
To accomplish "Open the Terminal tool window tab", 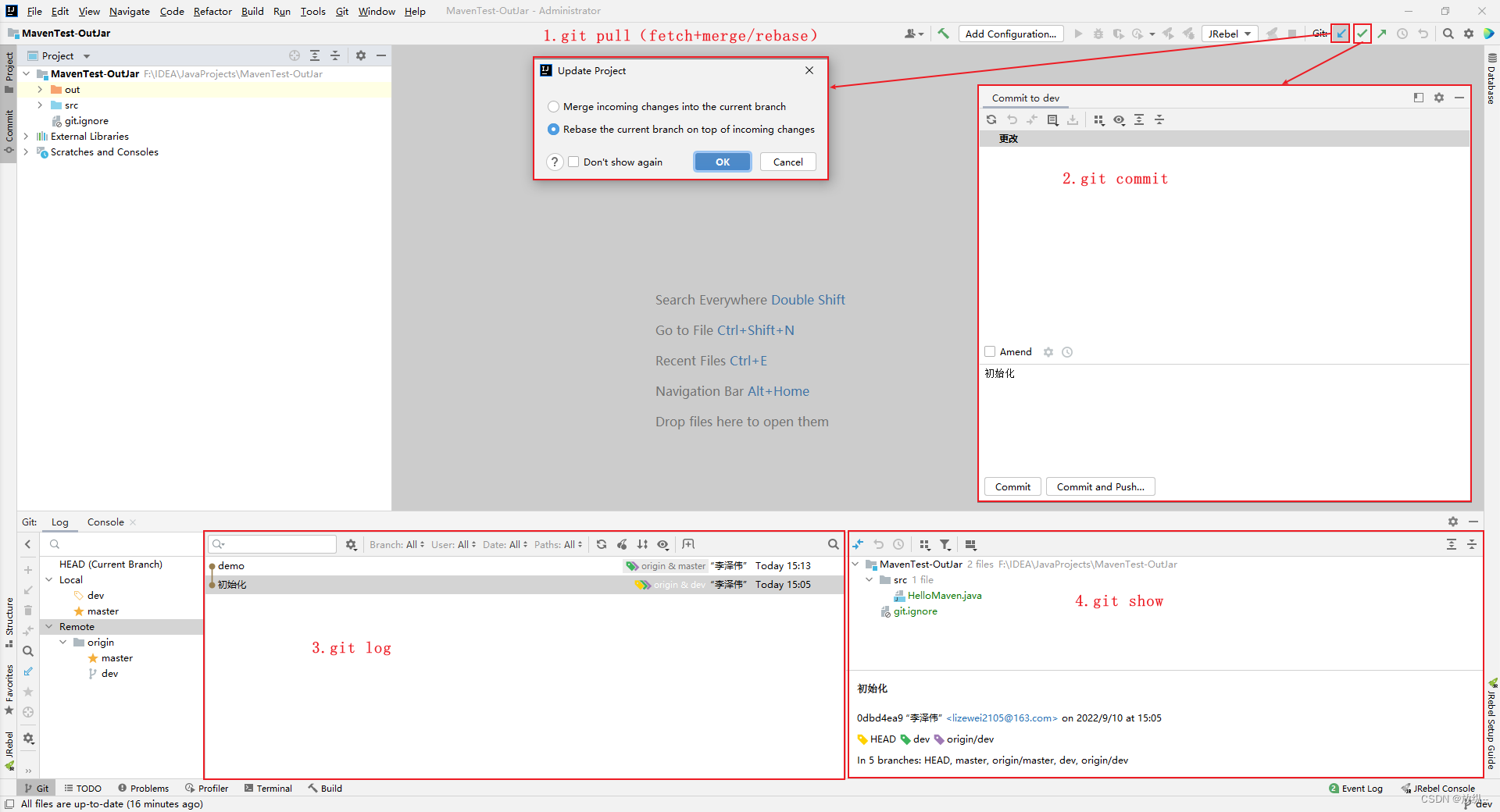I will tap(268, 788).
